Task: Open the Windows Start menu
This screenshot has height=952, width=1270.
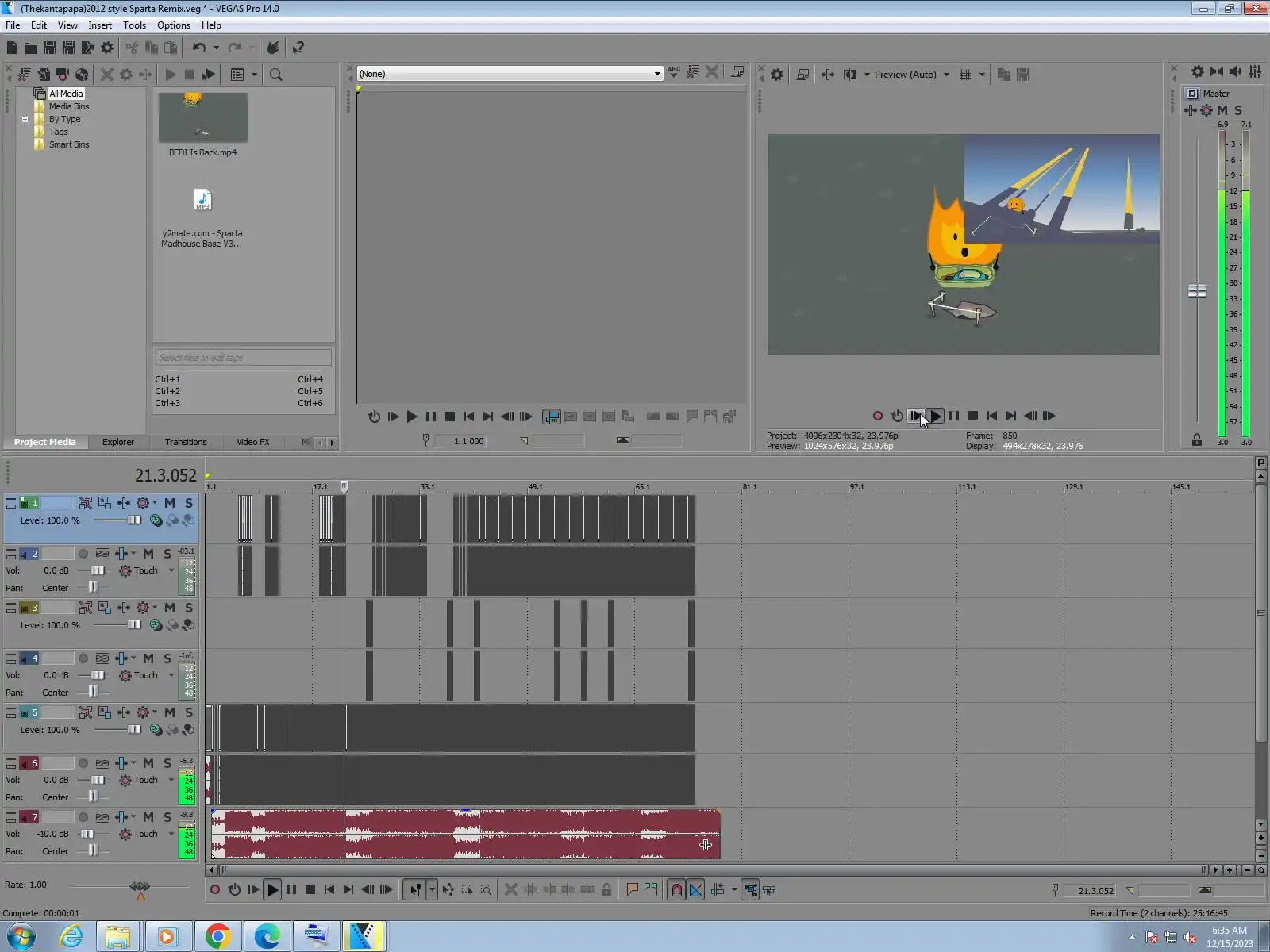Action: [x=21, y=937]
